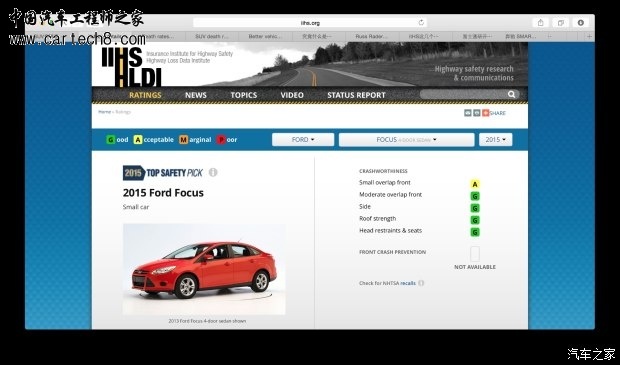Viewport: 620px width, 365px height.
Task: Open the 2015 year dropdown
Action: (495, 140)
